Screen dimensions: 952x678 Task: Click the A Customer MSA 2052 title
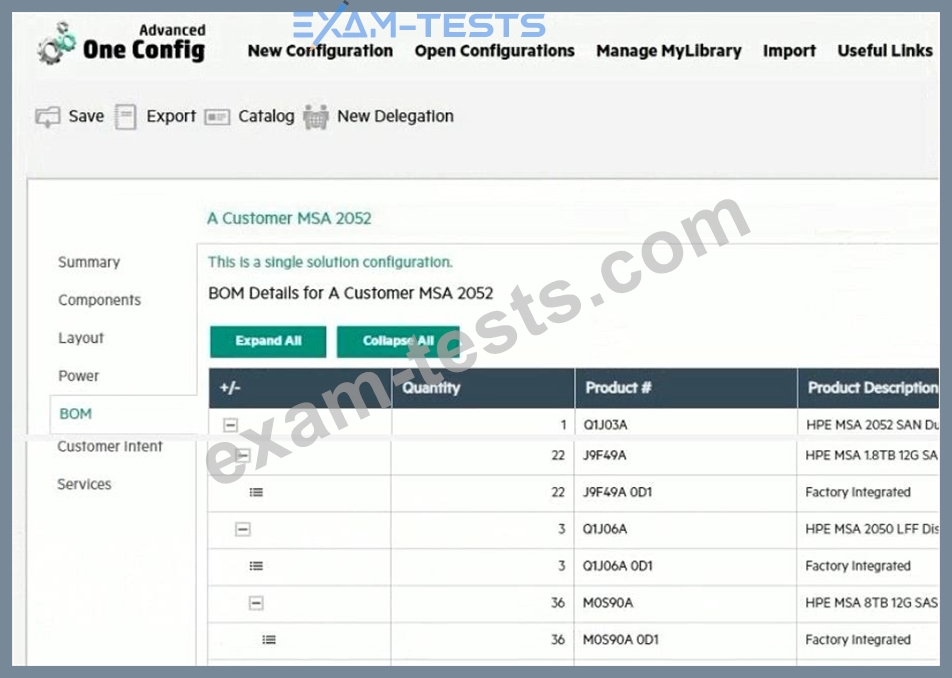(x=289, y=219)
